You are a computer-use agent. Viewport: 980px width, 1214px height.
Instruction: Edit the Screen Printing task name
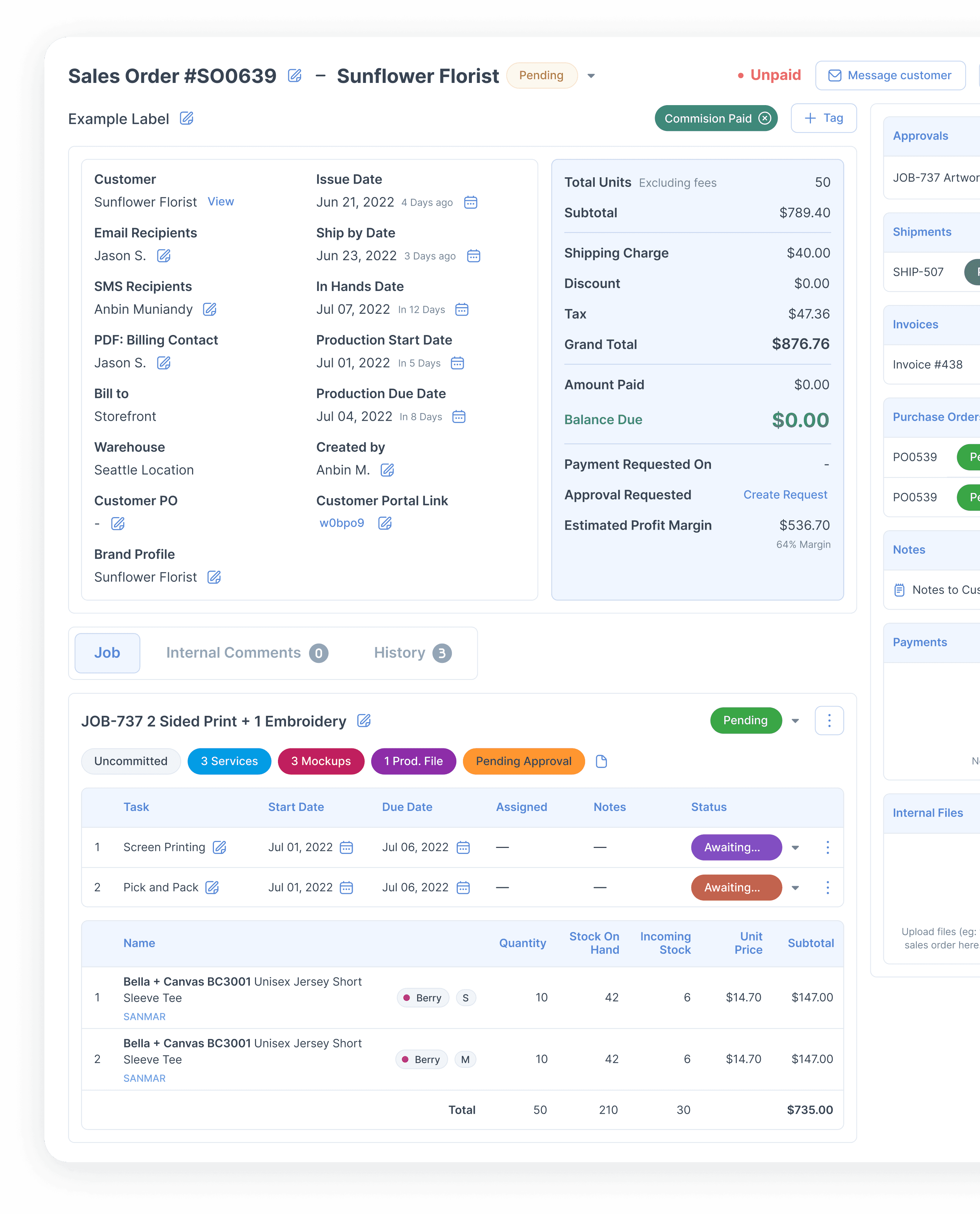(219, 848)
